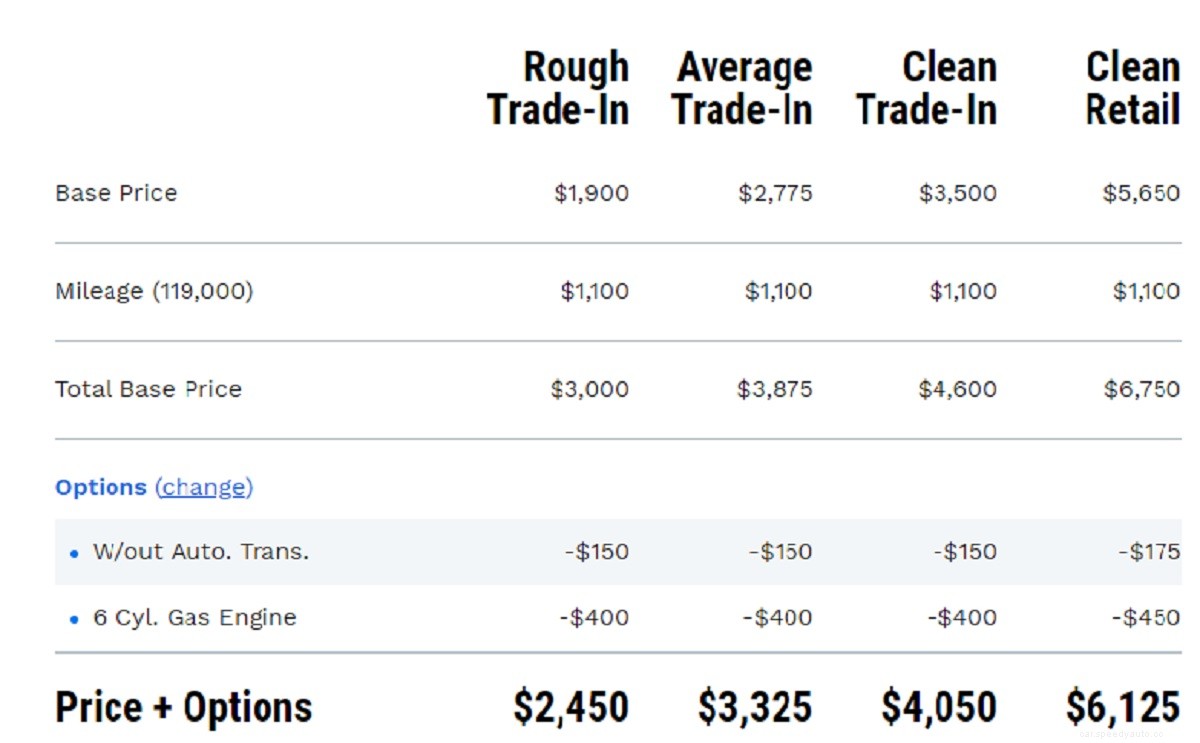Screen dimensions: 1200x743
Task: Select the Rough Trade-In column header
Action: pyautogui.click(x=558, y=88)
